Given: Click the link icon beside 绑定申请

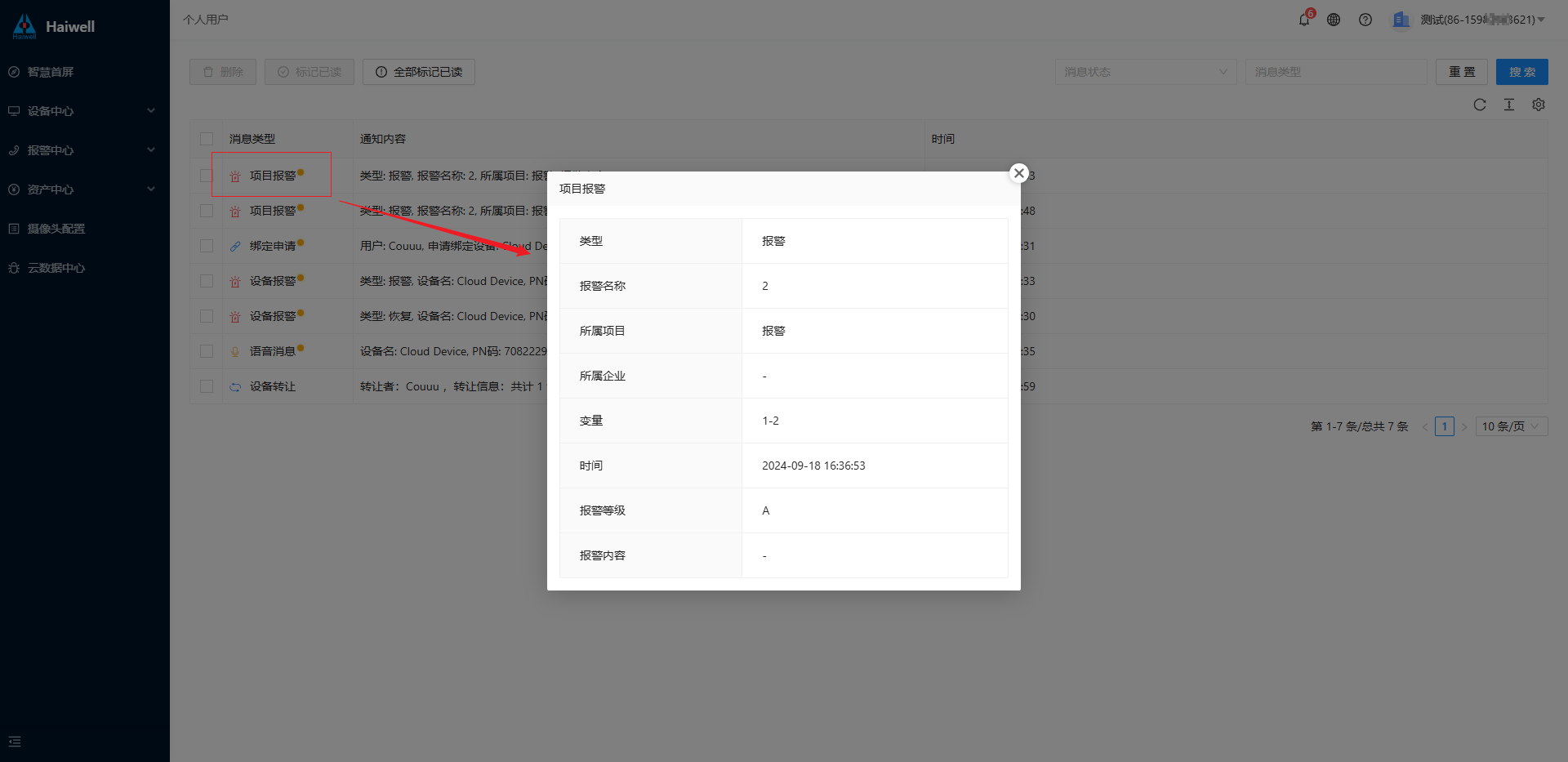Looking at the screenshot, I should pyautogui.click(x=235, y=246).
